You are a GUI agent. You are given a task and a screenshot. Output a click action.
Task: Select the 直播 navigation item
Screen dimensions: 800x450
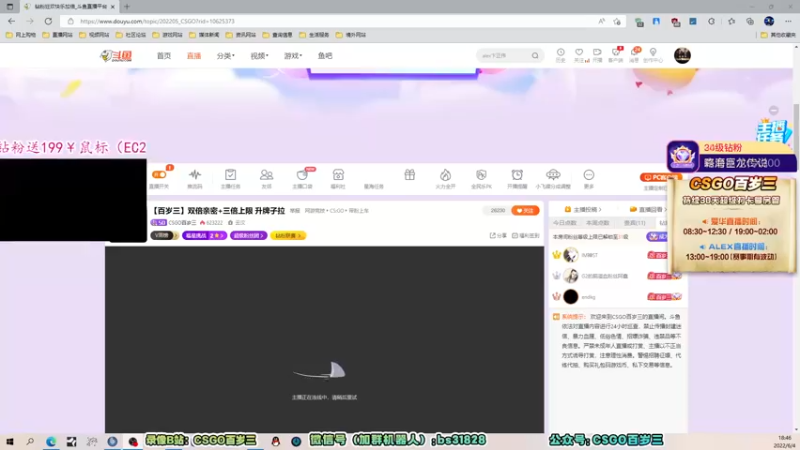[194, 56]
